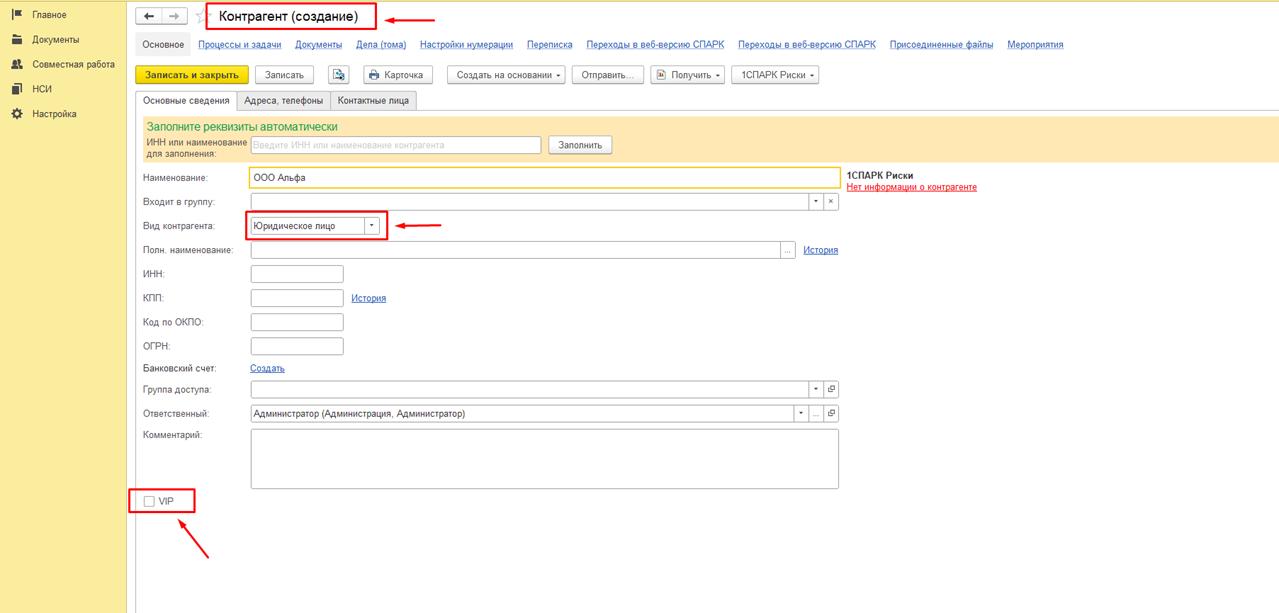1279x613 pixels.
Task: Open the 1СПАРК Риски dropdown button
Action: pyautogui.click(x=775, y=75)
